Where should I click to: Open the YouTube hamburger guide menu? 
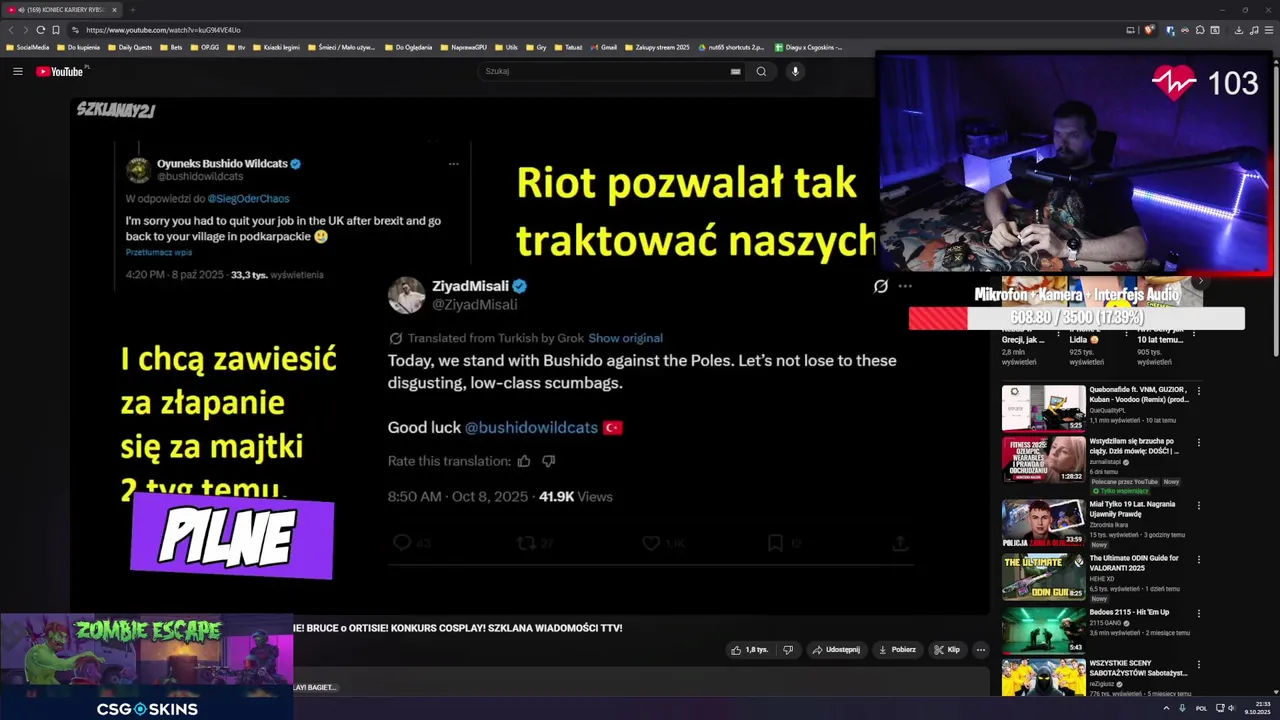coord(17,71)
